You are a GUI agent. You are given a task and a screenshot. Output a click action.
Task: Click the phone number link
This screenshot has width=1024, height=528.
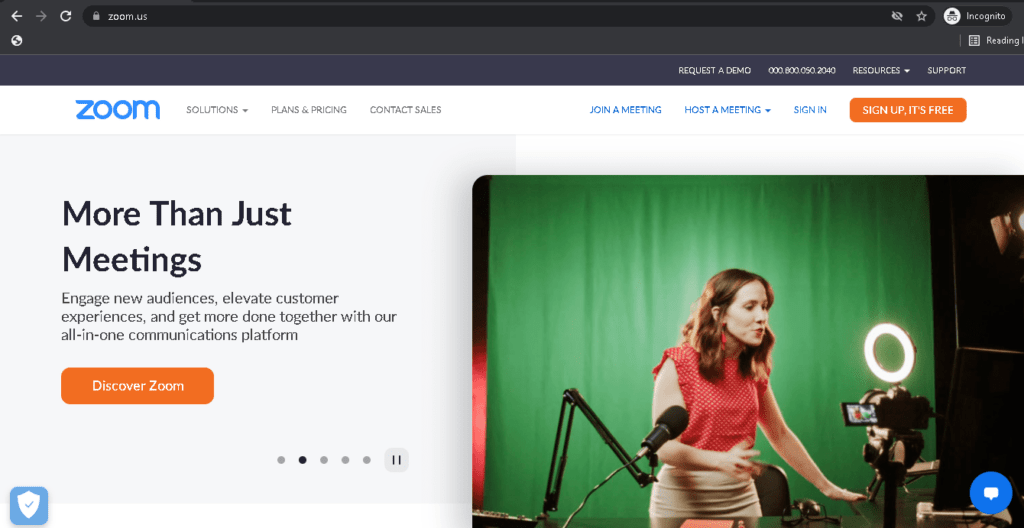pos(802,71)
